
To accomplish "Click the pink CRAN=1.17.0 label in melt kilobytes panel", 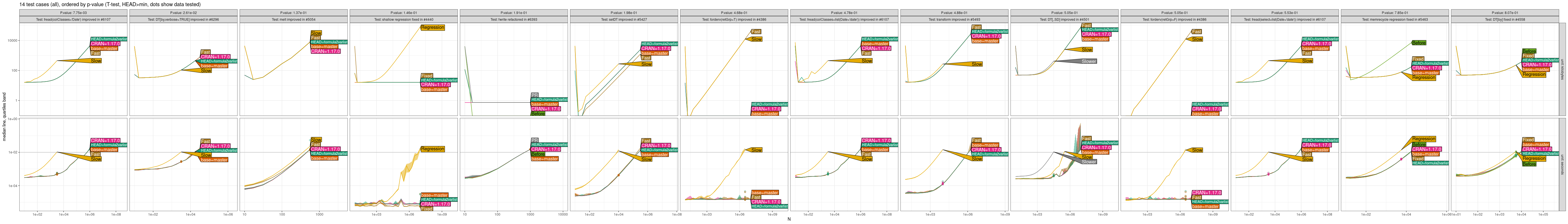I will click(x=326, y=52).
